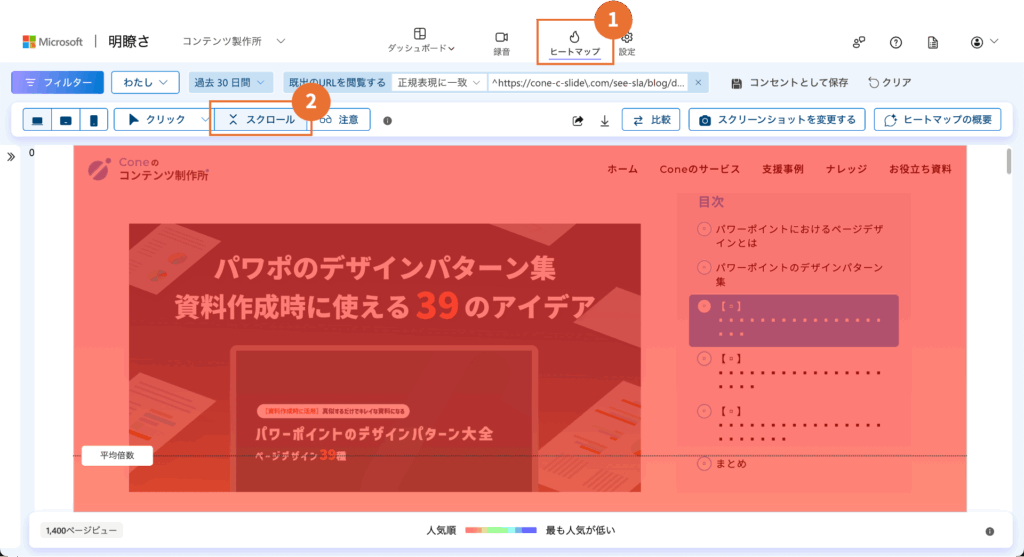Click スクリーンショットを変更する button
Image resolution: width=1024 pixels, height=557 pixels.
[776, 120]
